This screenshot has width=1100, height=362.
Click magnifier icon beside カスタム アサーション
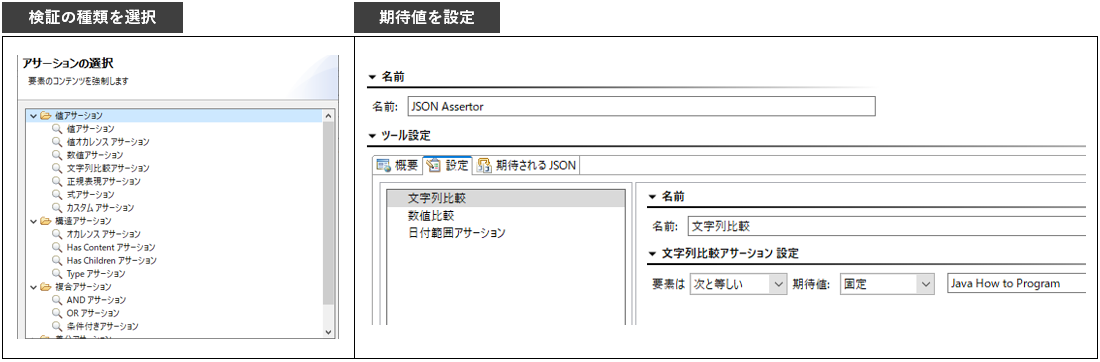56,208
